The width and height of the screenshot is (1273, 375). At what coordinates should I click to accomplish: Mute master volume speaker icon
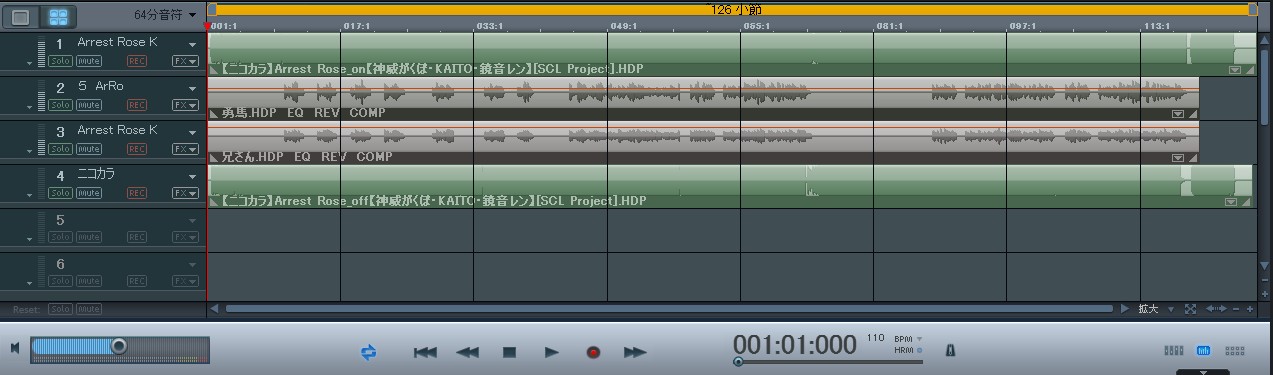(x=15, y=348)
